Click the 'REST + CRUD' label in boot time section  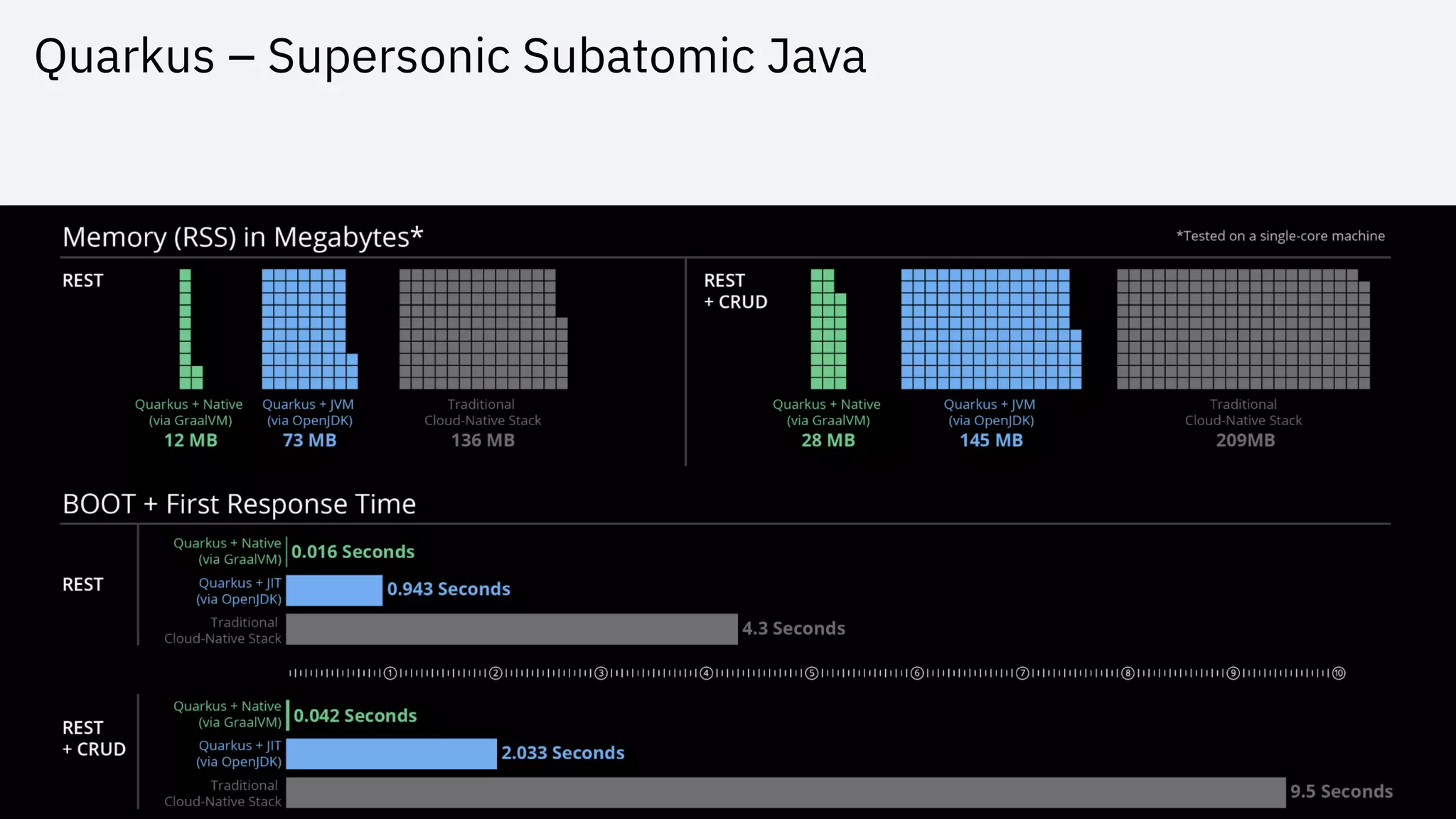[94, 739]
